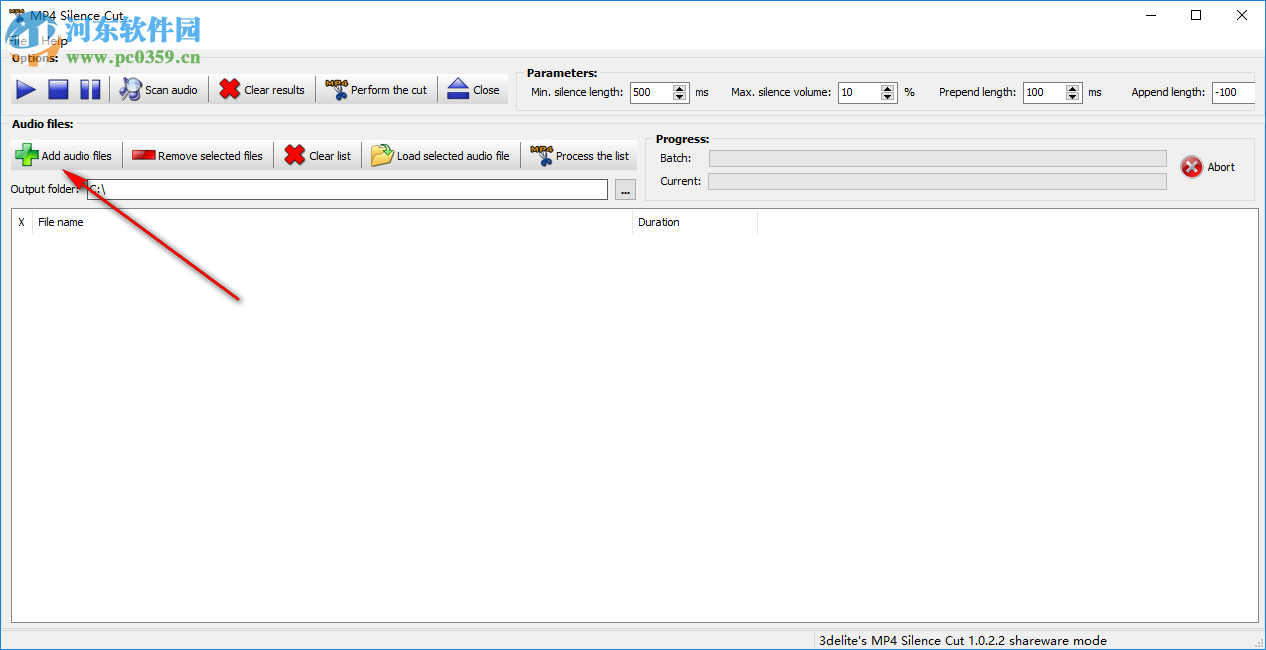Viewport: 1266px width, 650px height.
Task: Browse for output folder with ellipsis button
Action: pos(625,190)
